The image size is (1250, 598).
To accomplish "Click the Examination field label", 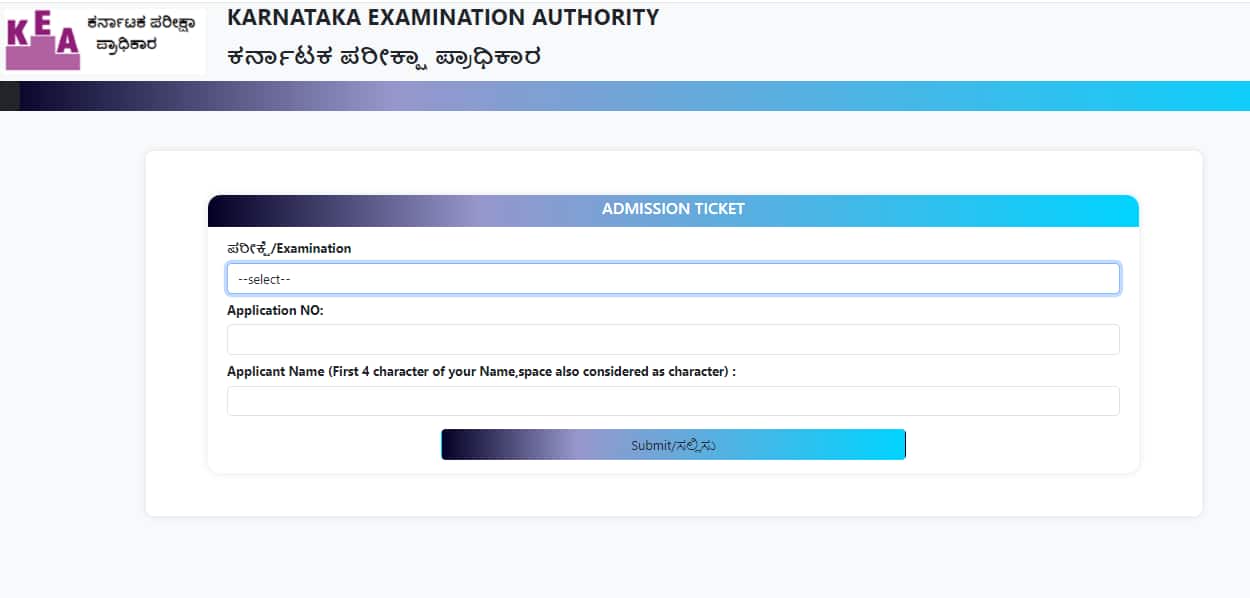I will click(x=289, y=248).
